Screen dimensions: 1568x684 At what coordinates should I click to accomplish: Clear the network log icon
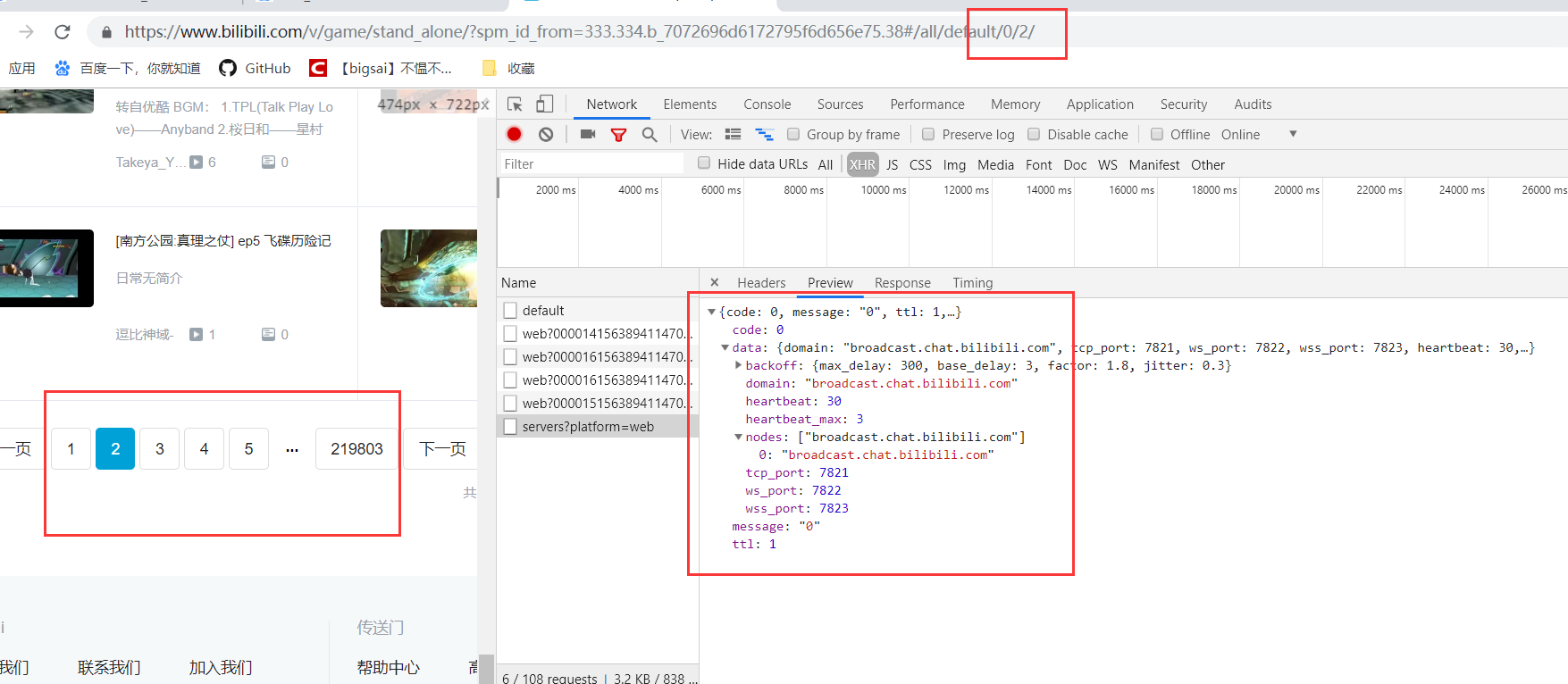coord(546,134)
